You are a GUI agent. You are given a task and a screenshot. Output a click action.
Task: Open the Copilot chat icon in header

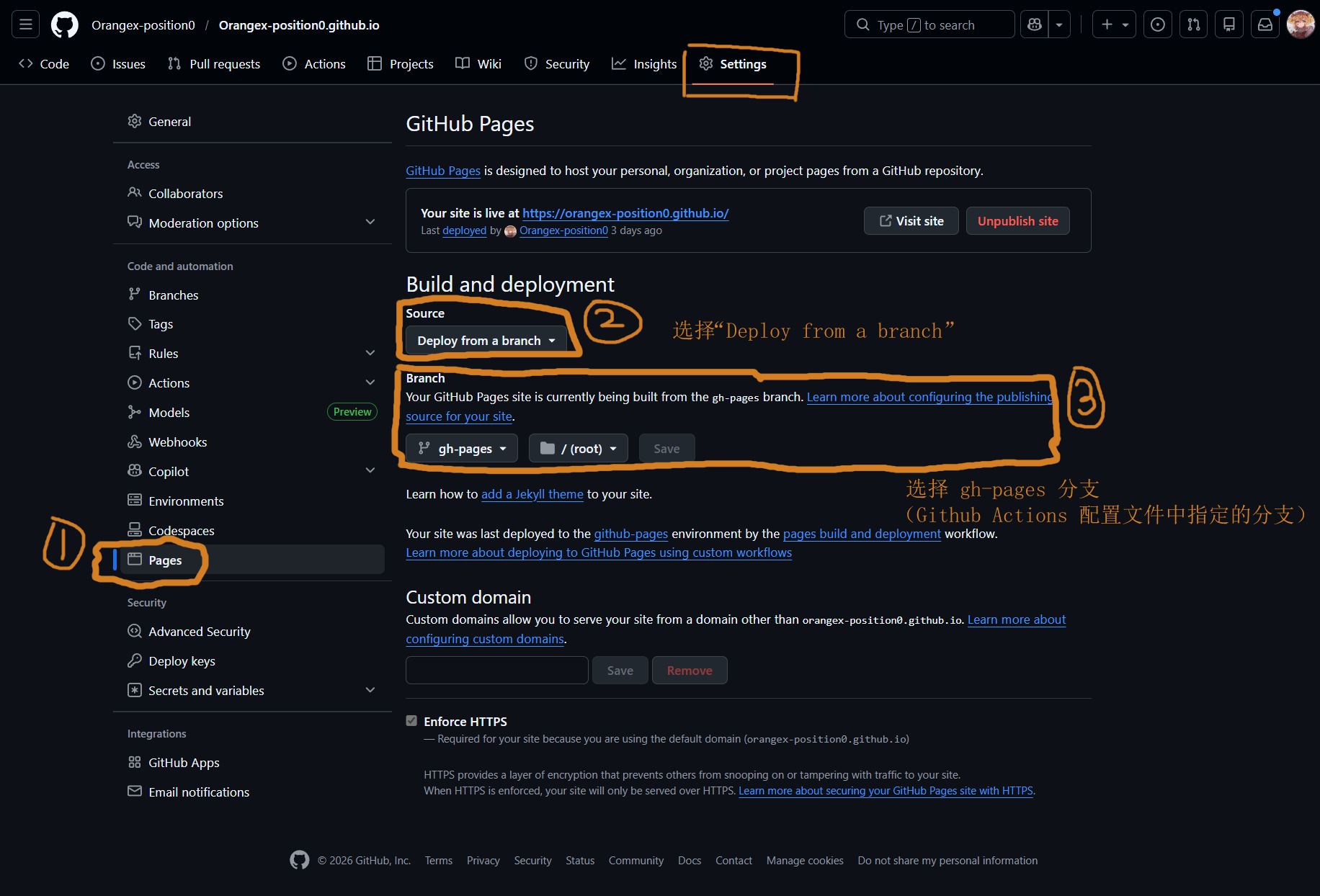(1035, 24)
